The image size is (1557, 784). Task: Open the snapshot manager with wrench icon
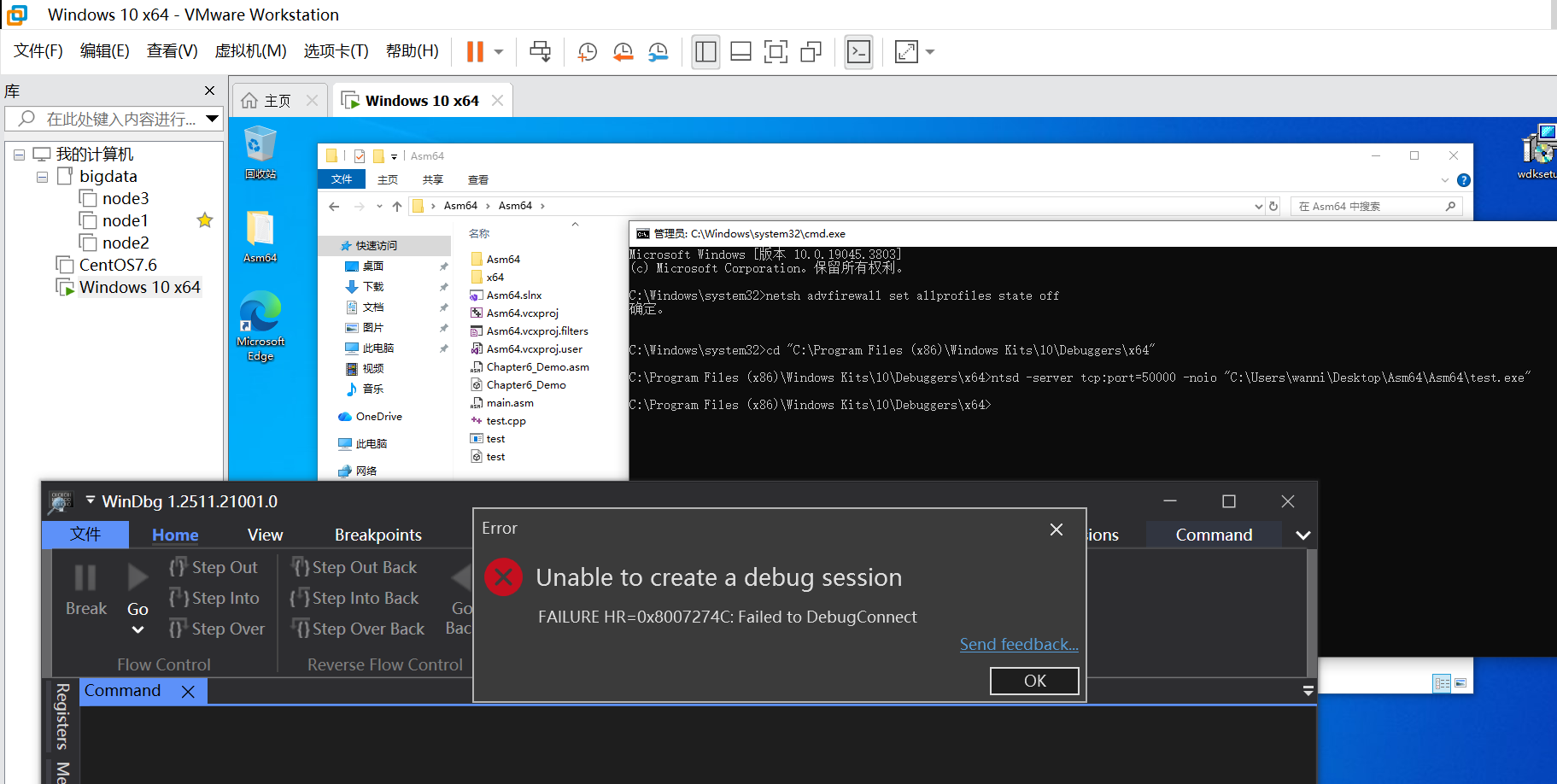[658, 52]
